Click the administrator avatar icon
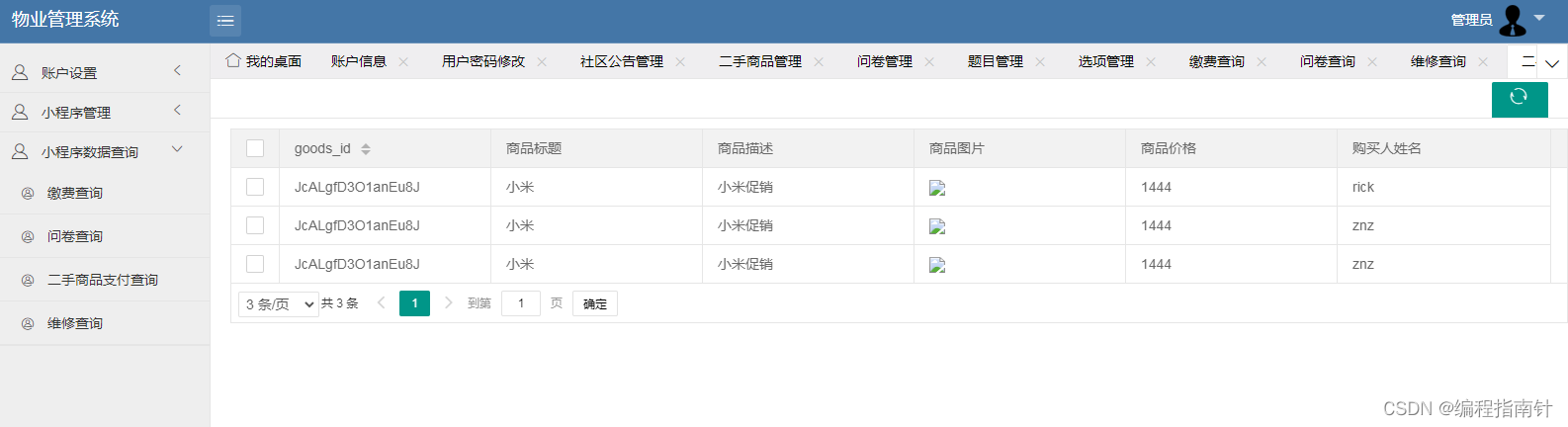The height and width of the screenshot is (427, 1568). 1513,20
